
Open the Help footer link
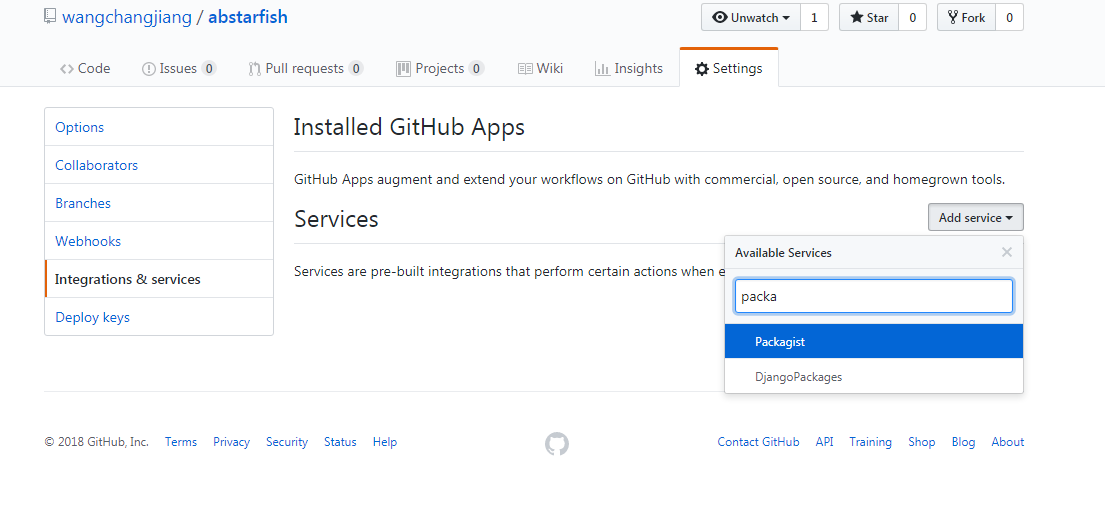click(385, 442)
